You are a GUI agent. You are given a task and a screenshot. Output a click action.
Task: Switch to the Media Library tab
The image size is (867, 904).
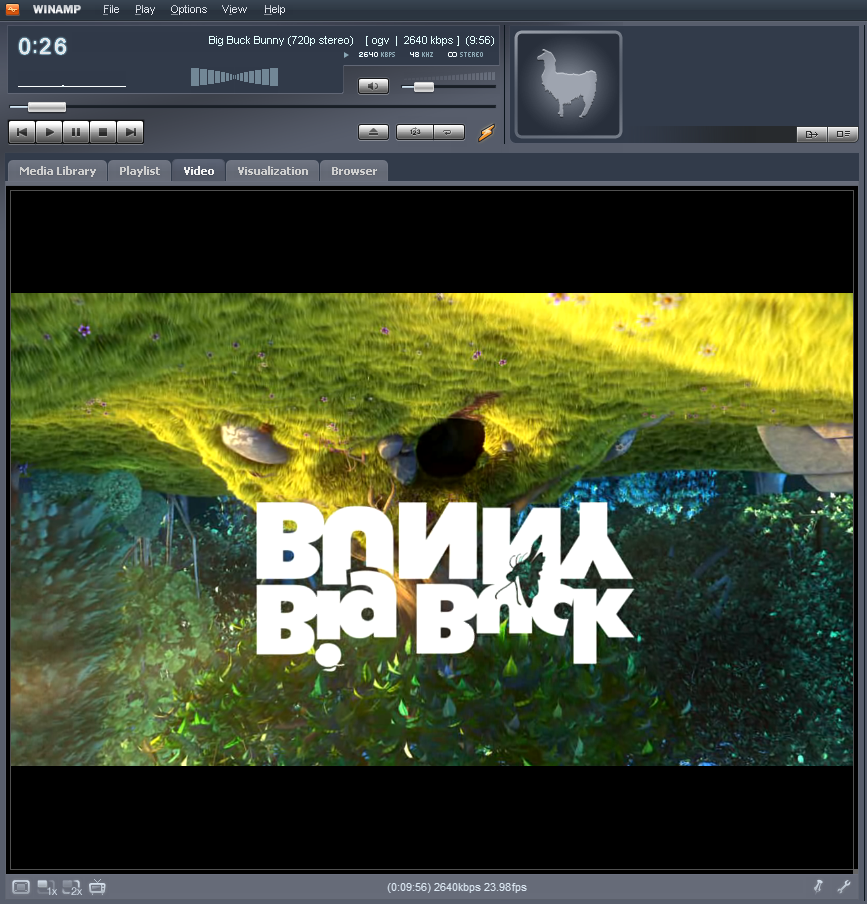(x=57, y=171)
